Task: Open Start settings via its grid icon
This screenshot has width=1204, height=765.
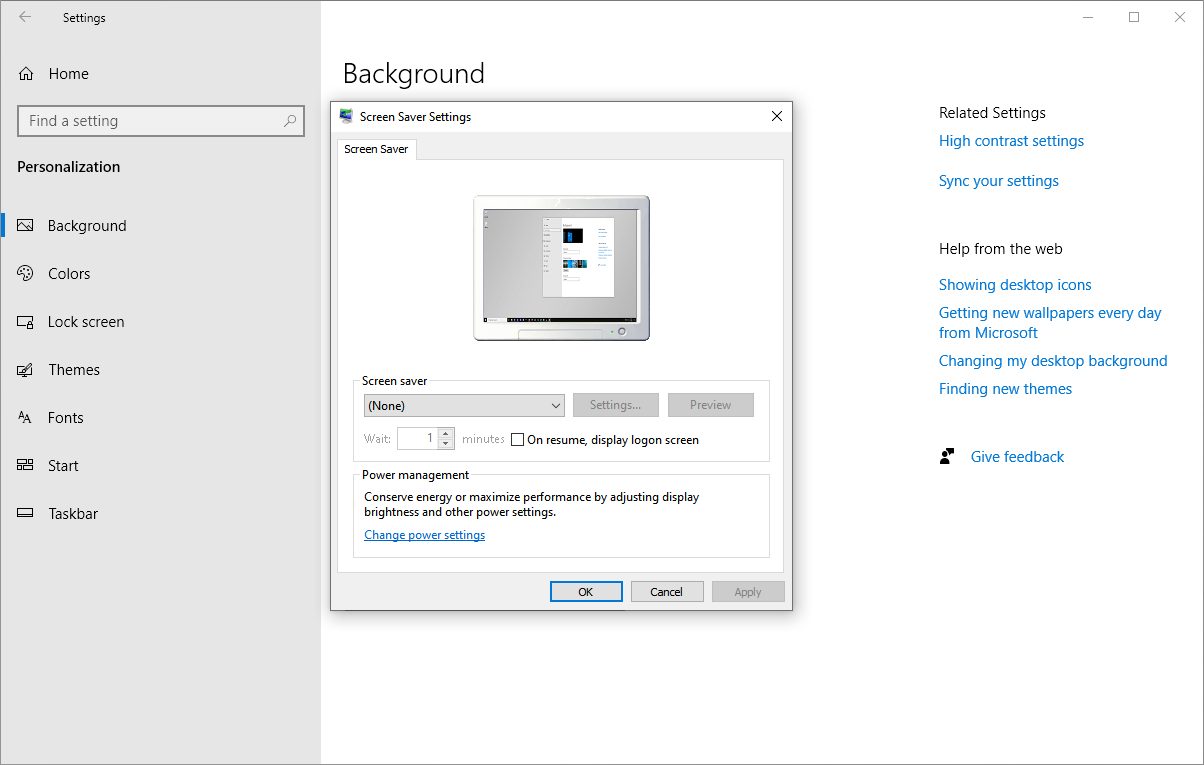Action: [x=24, y=465]
